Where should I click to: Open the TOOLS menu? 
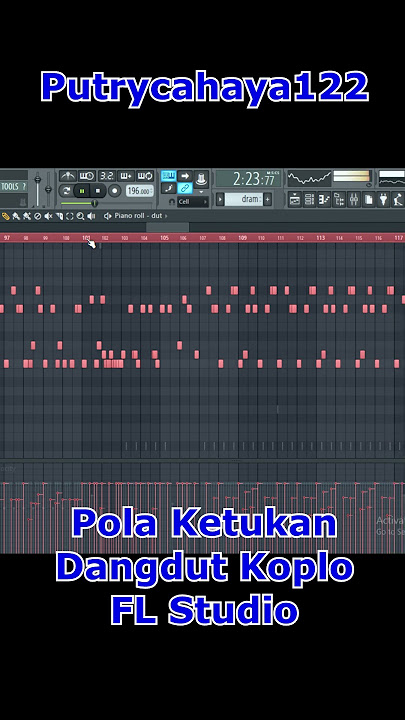(x=9, y=186)
